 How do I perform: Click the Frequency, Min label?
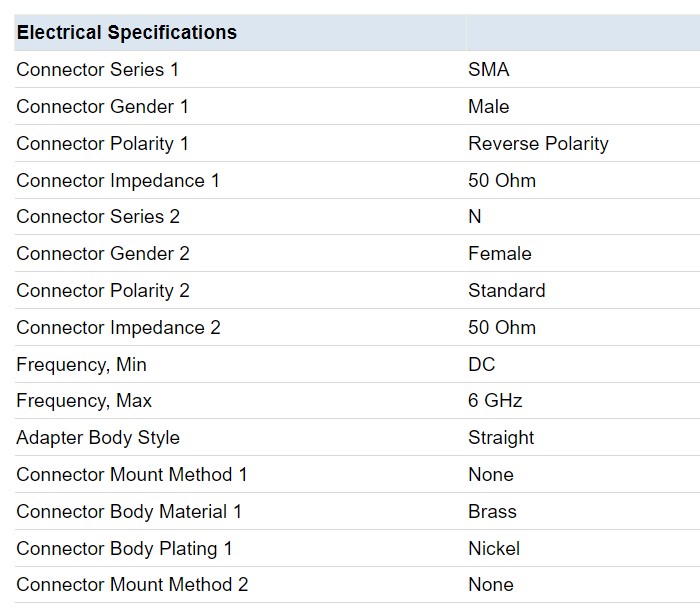click(81, 365)
